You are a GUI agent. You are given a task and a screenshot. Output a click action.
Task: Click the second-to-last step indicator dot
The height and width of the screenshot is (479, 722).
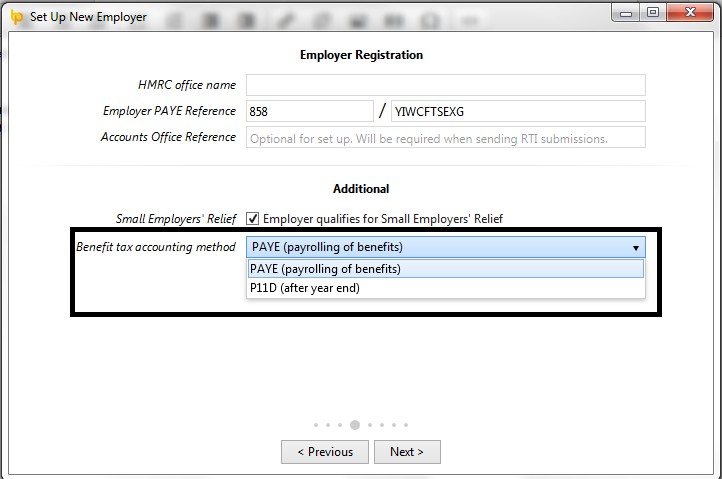coord(394,425)
